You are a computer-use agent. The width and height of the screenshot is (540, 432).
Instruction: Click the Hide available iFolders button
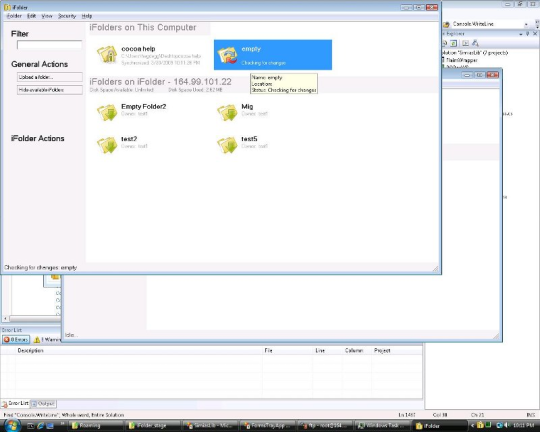[x=50, y=90]
